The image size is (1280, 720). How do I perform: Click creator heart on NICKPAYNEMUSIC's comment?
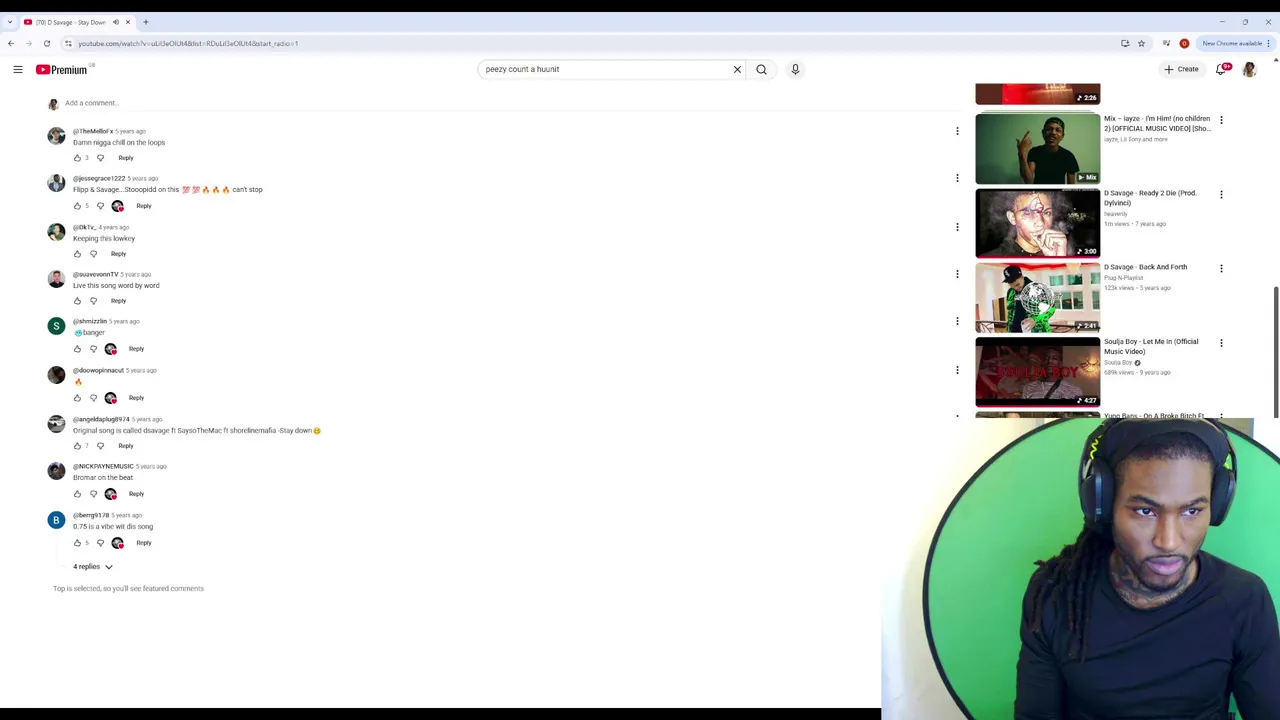(111, 494)
